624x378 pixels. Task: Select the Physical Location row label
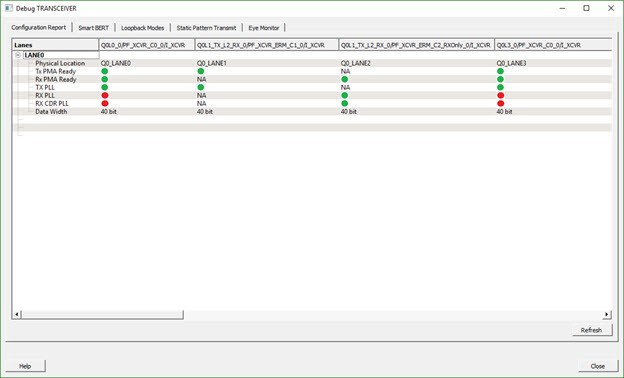pyautogui.click(x=60, y=63)
